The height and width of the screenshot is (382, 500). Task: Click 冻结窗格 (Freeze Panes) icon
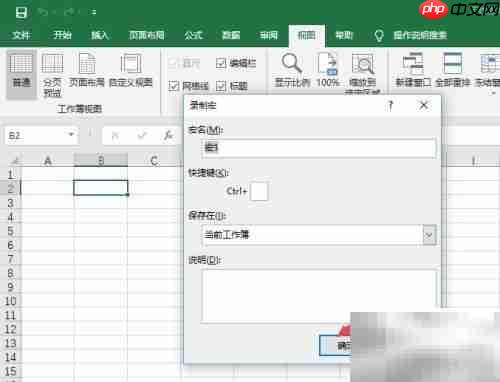click(488, 73)
